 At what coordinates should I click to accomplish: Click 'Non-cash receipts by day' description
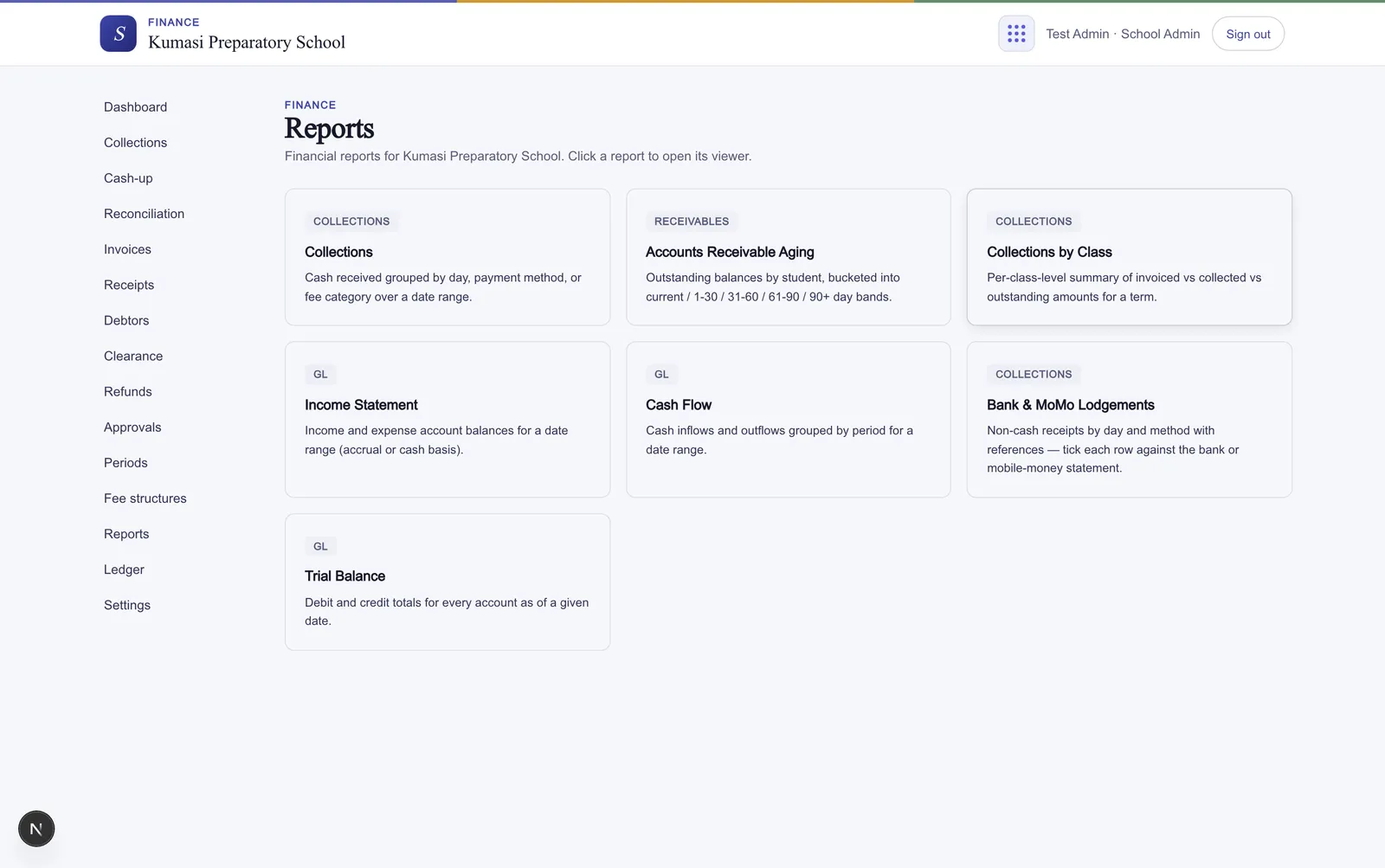click(1112, 449)
